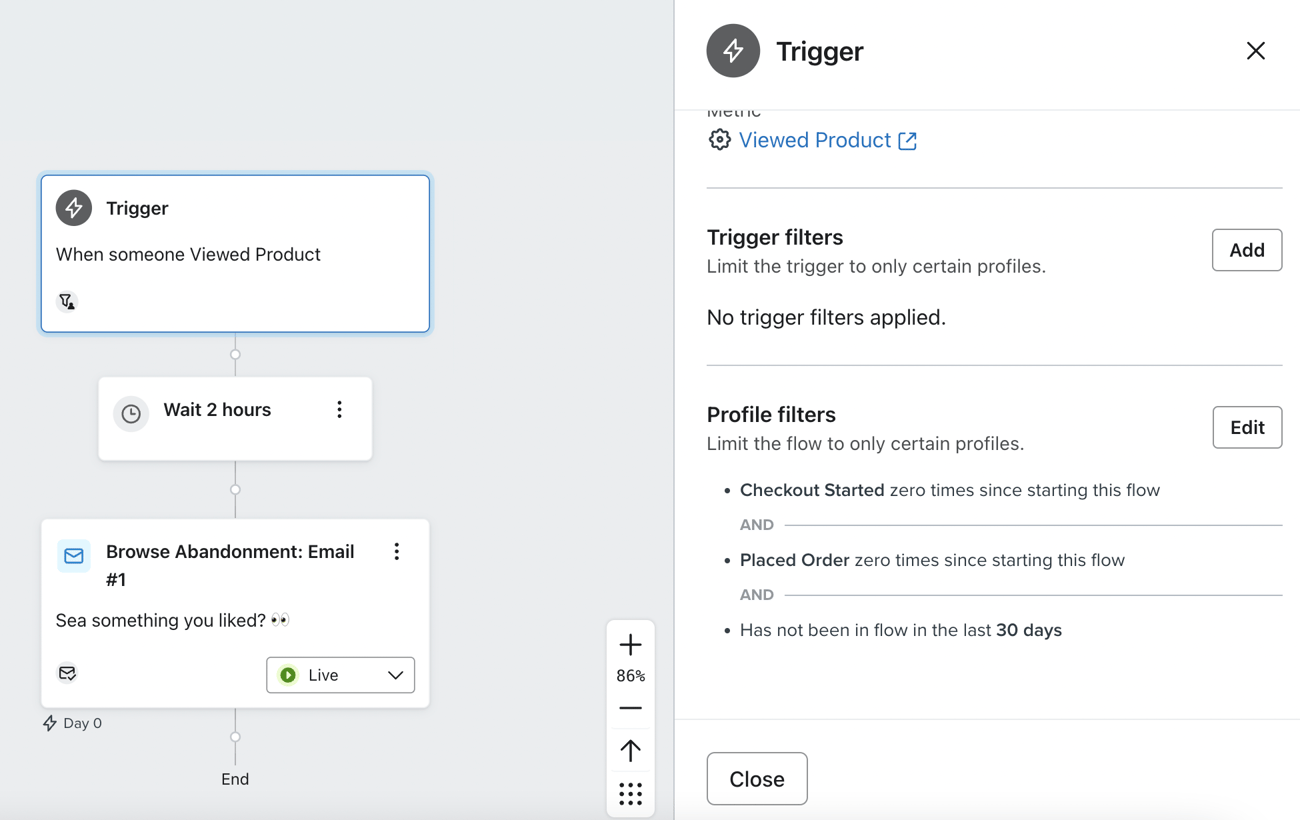The image size is (1300, 820).
Task: Open the Viewed Product metric link
Action: pos(815,140)
